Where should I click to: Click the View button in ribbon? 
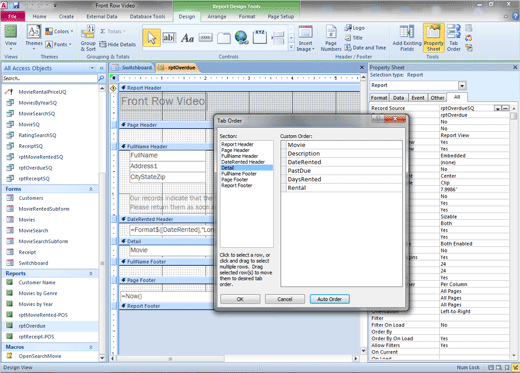(x=11, y=37)
